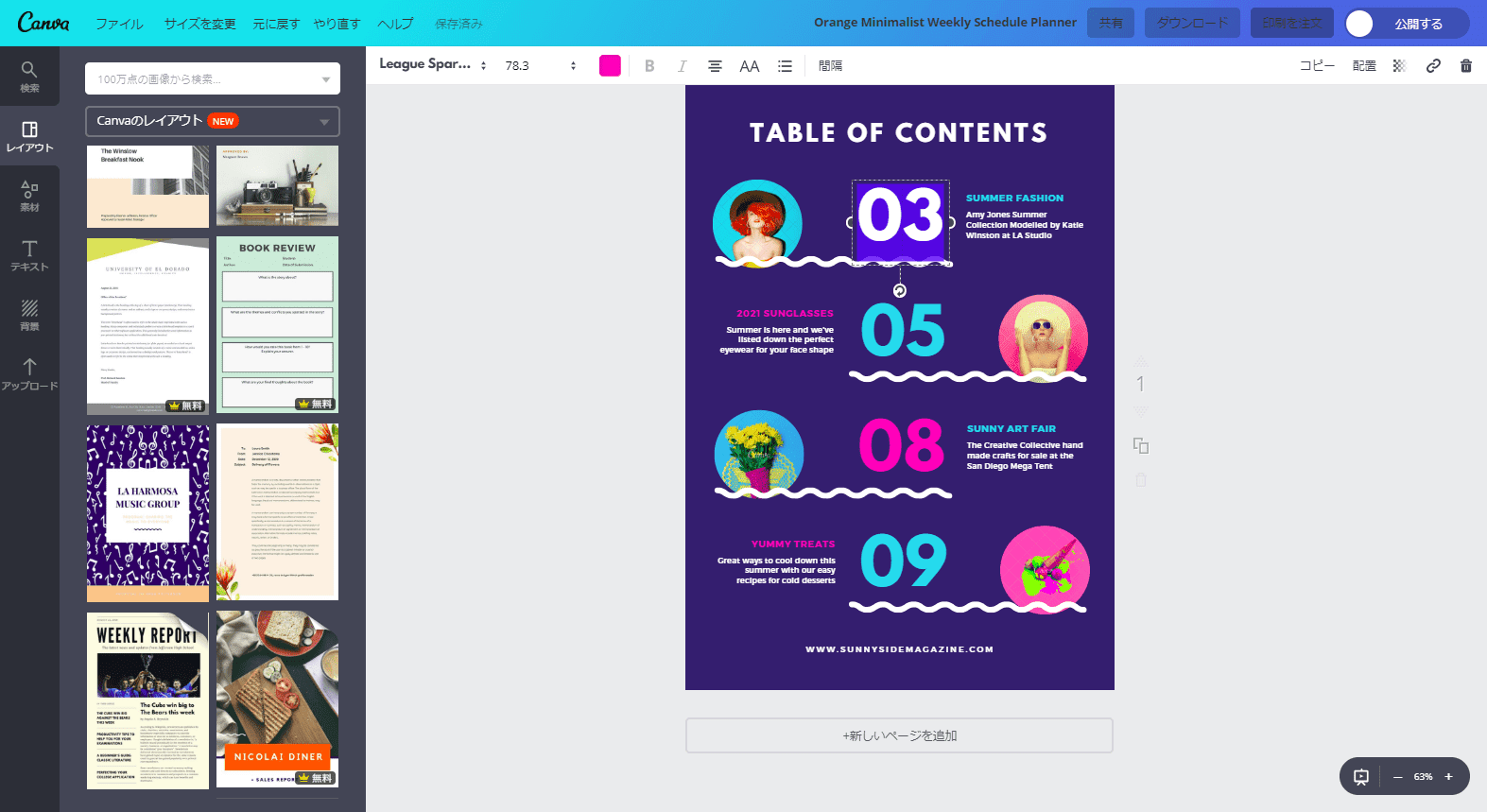Edit the design title Orange Minimalist Weekly Schedule Planner

(944, 23)
